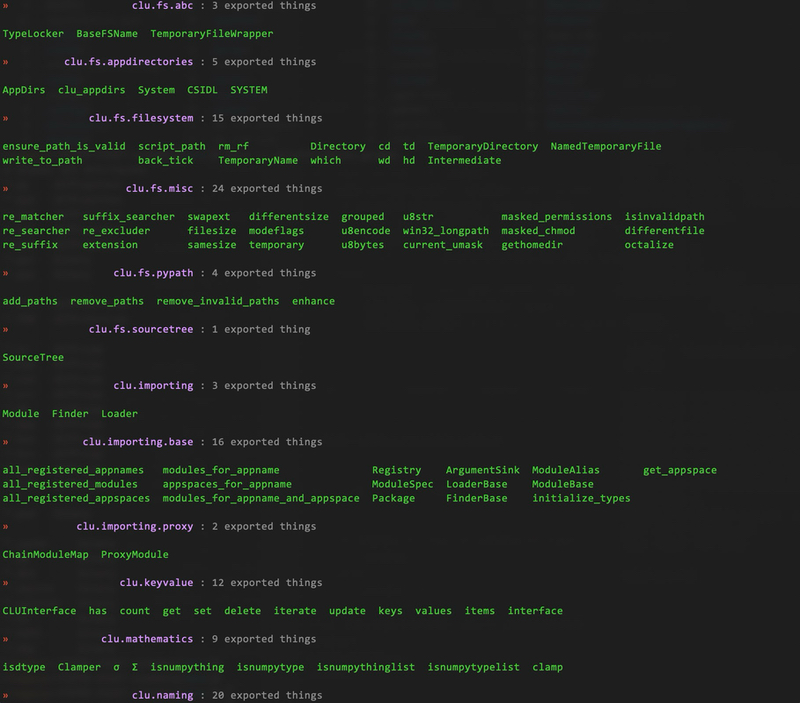Select ChainModuleMap export
Viewport: 800px width, 703px height.
(45, 555)
